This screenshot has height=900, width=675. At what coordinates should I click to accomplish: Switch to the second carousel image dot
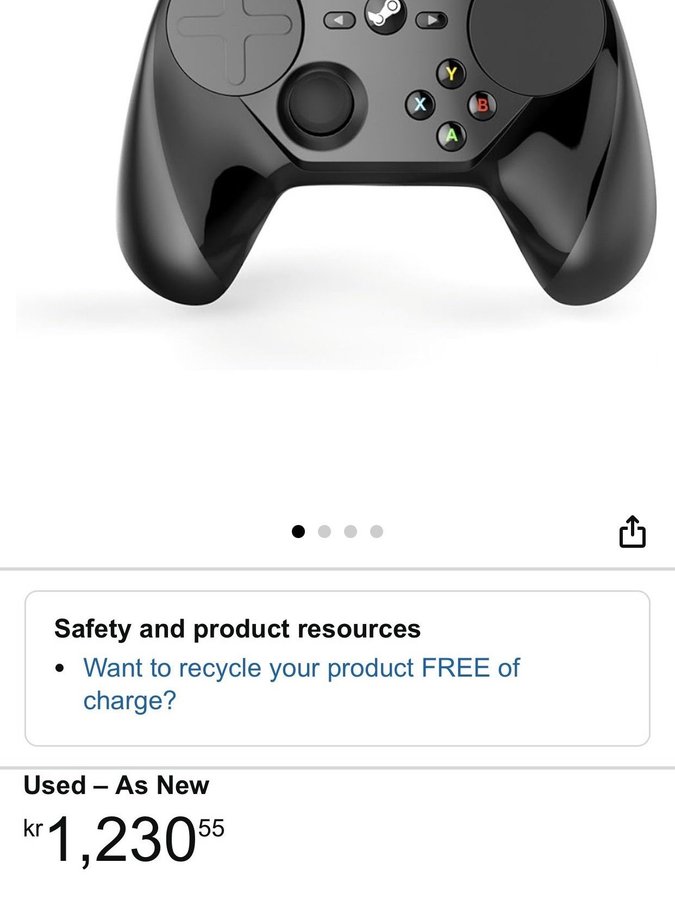324,532
